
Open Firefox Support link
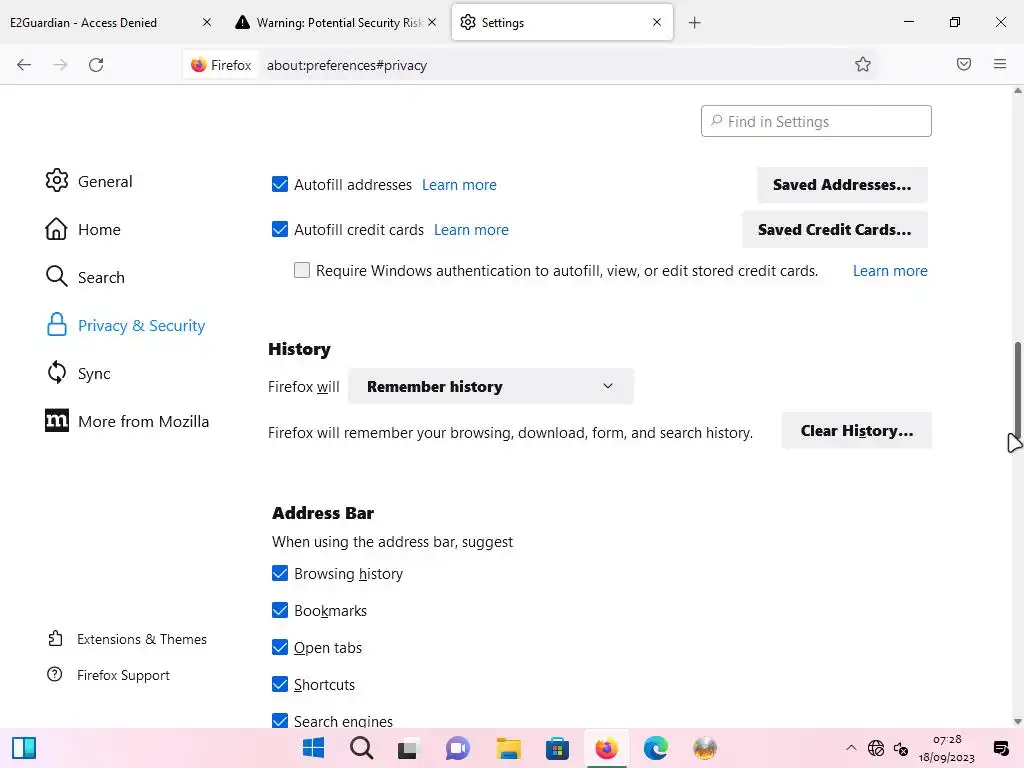(x=108, y=675)
